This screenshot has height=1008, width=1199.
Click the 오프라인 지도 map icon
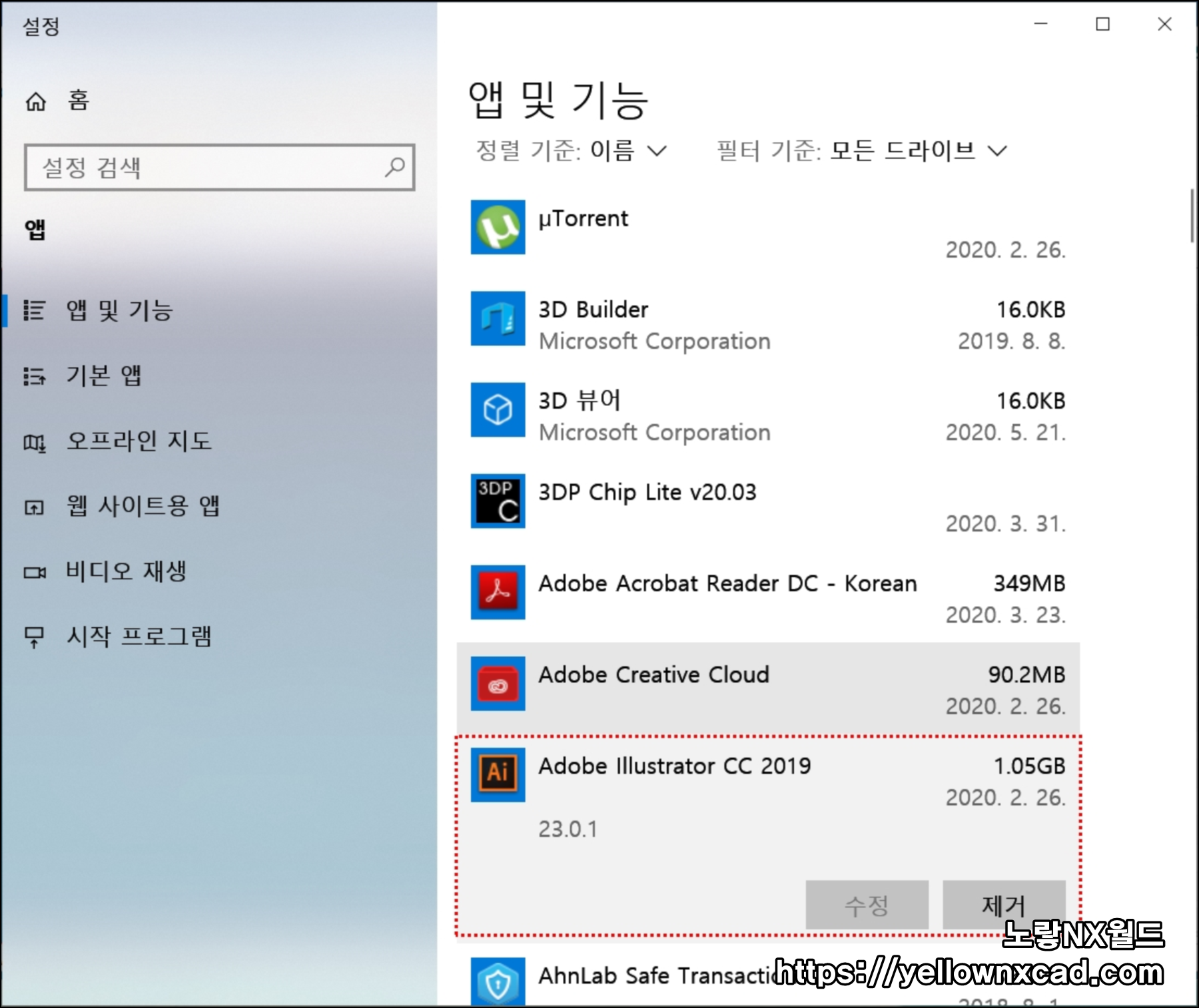point(35,442)
